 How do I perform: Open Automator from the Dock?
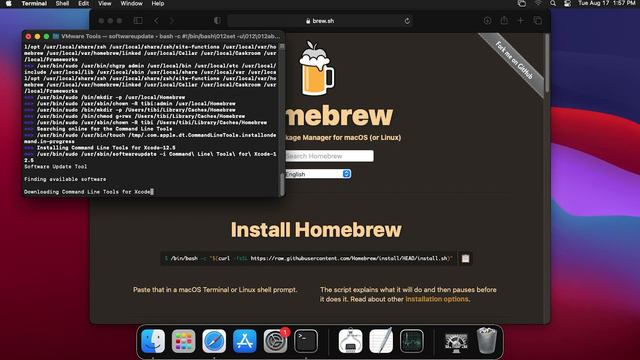(350, 341)
